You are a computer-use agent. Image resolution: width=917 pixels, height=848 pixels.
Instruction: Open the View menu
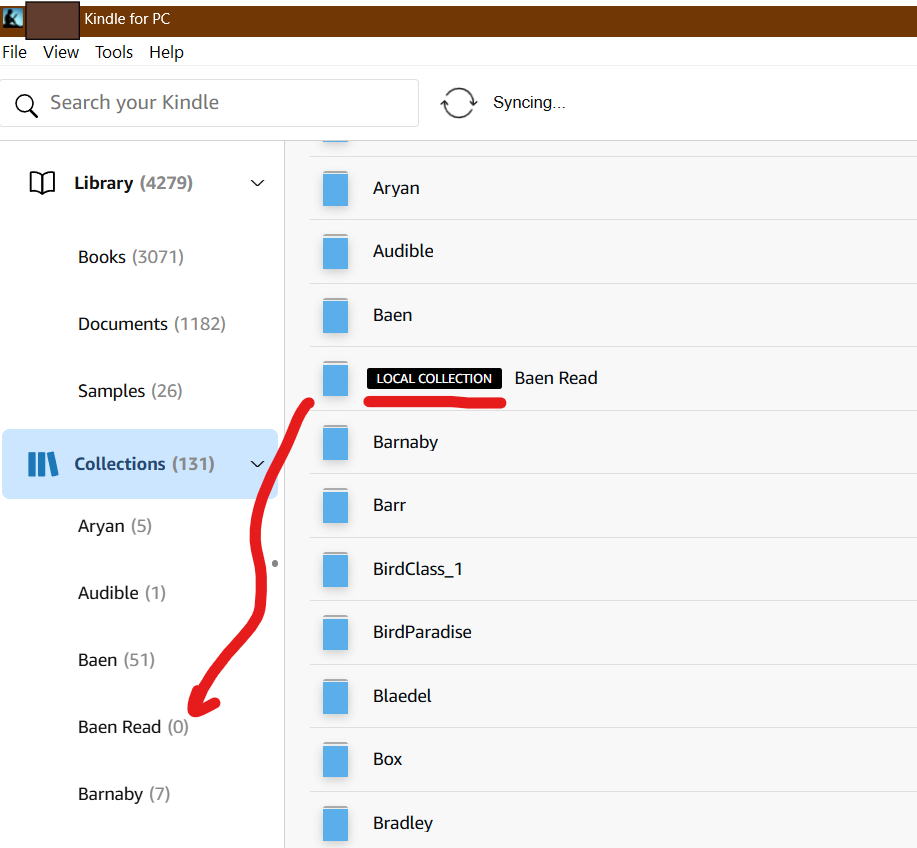(61, 53)
